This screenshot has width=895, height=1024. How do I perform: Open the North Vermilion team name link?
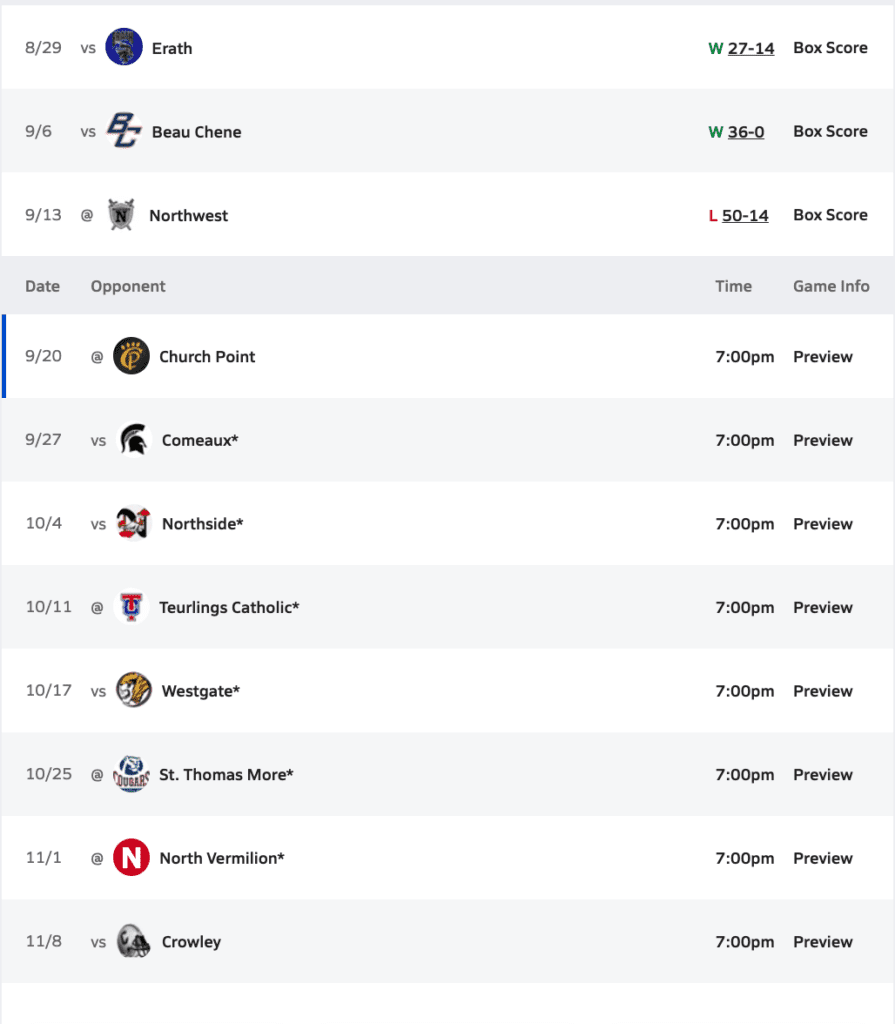click(222, 858)
